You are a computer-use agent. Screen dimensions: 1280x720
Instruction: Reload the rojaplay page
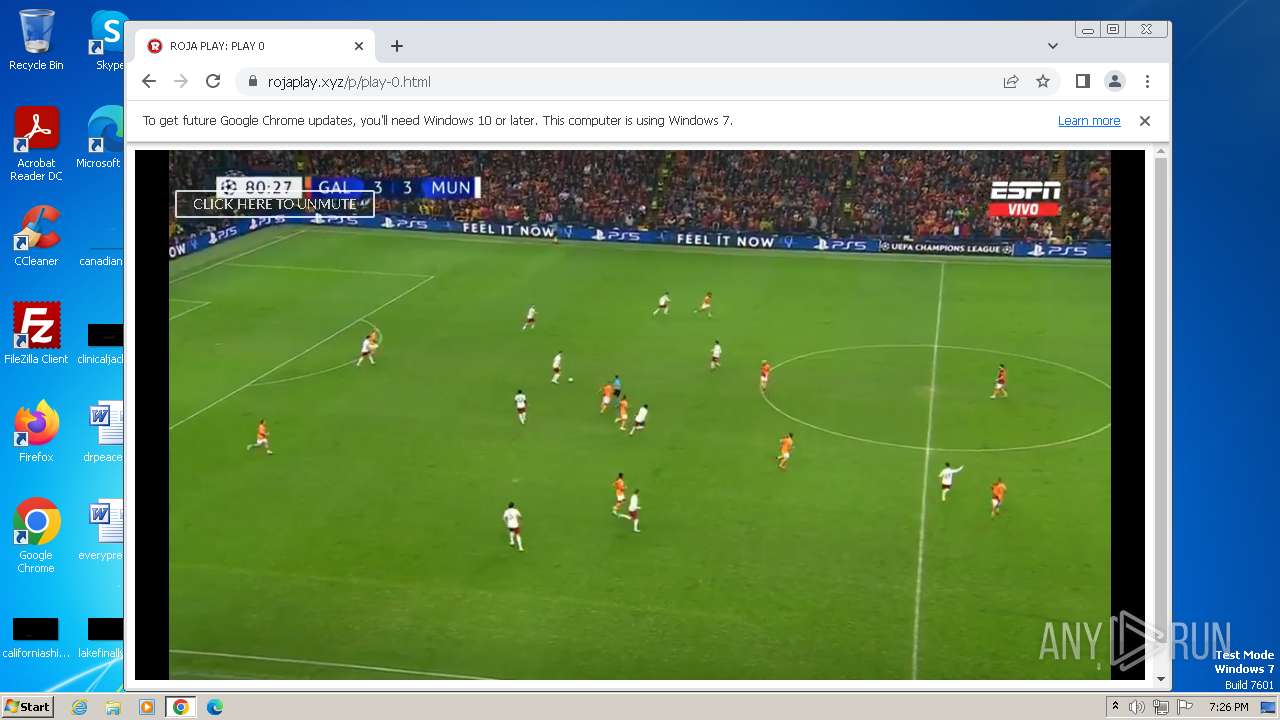pyautogui.click(x=213, y=82)
